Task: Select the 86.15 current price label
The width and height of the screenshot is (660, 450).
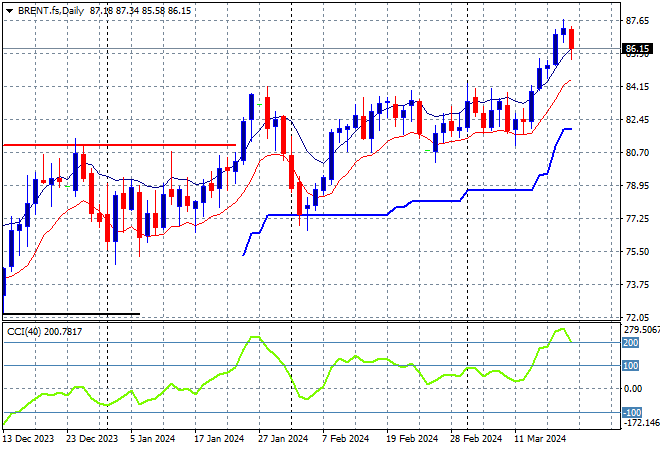Action: [637, 48]
